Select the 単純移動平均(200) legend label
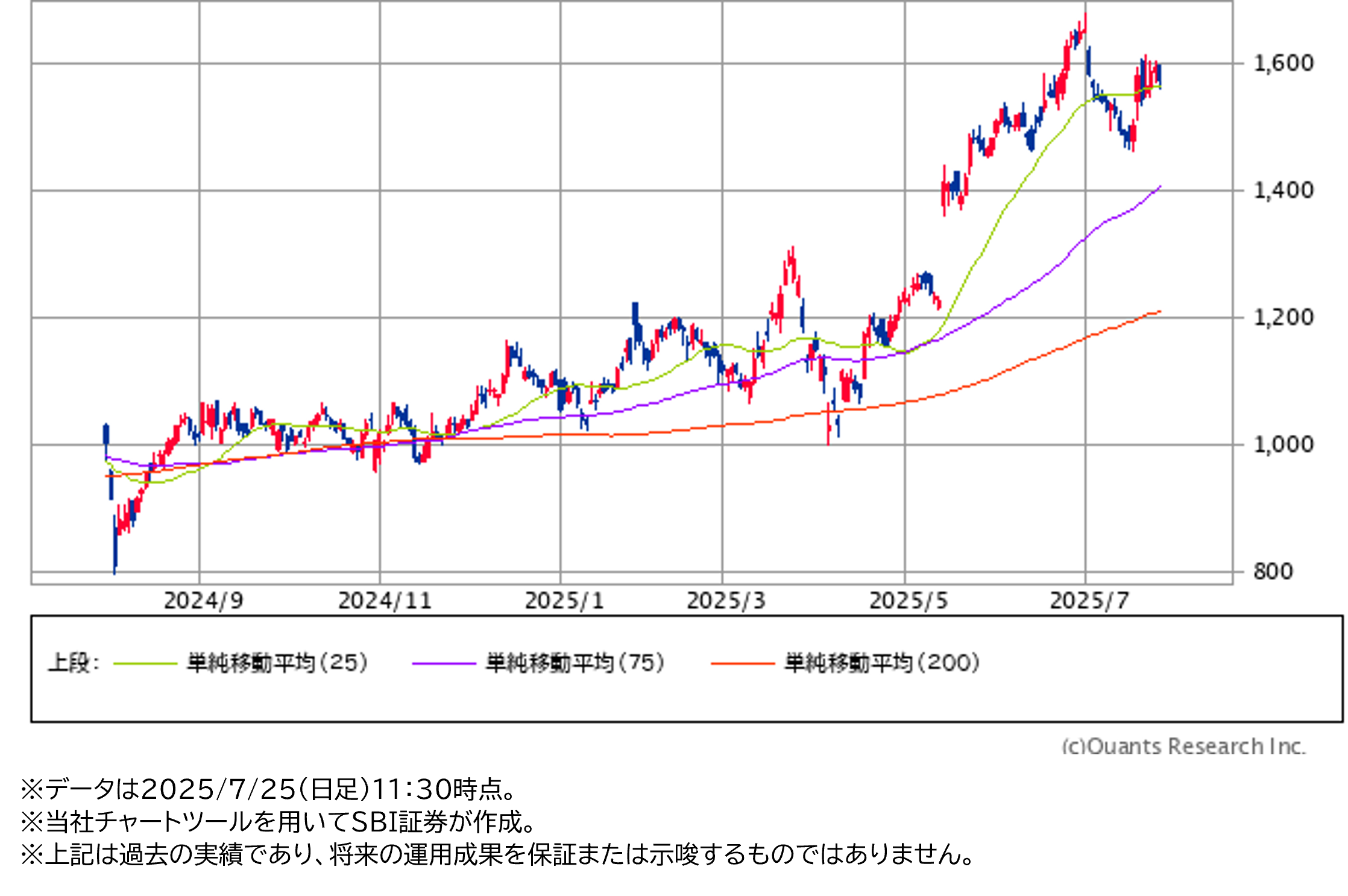1348x896 pixels. (881, 663)
